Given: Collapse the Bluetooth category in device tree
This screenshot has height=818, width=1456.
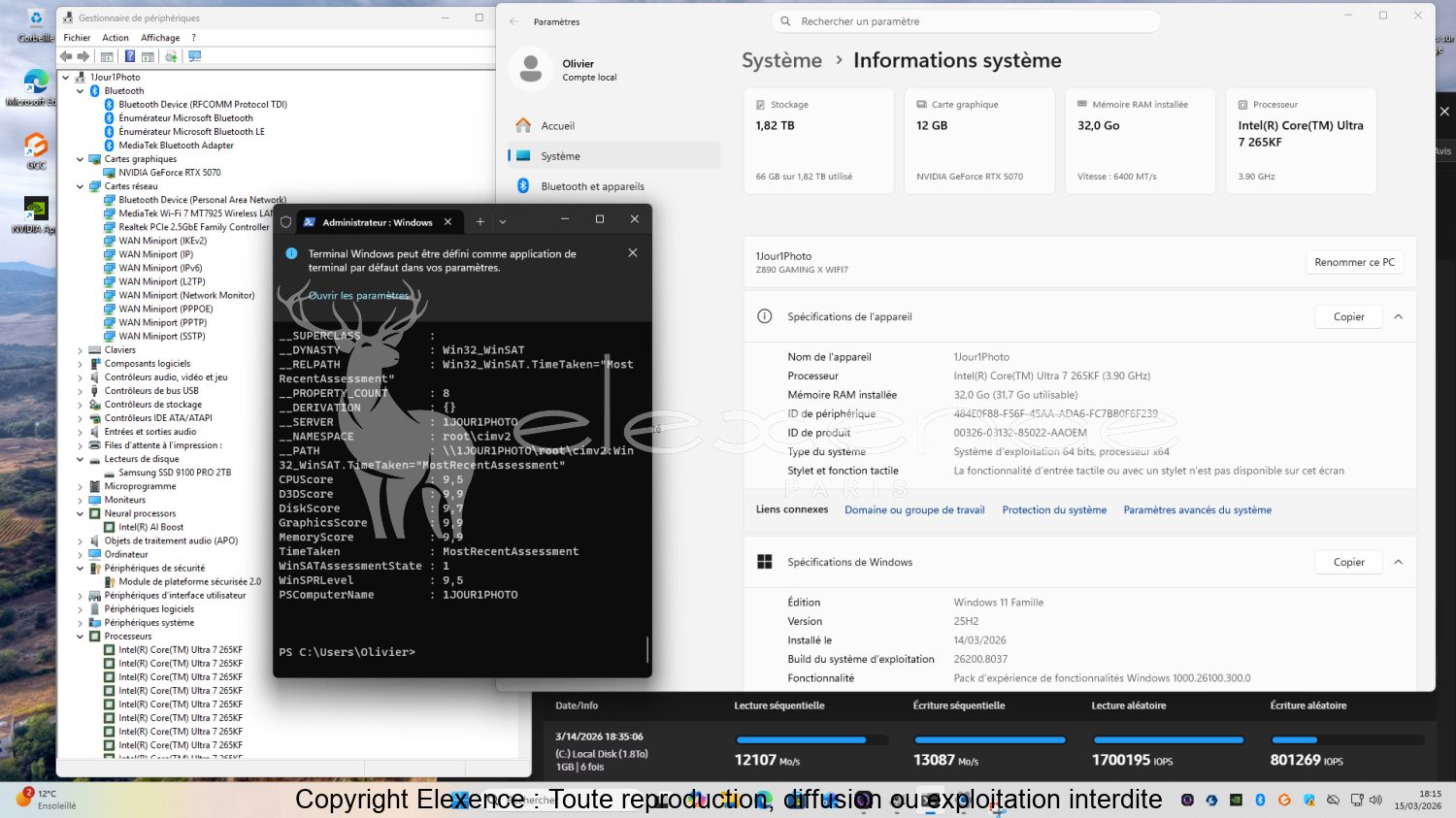Looking at the screenshot, I should tap(81, 91).
